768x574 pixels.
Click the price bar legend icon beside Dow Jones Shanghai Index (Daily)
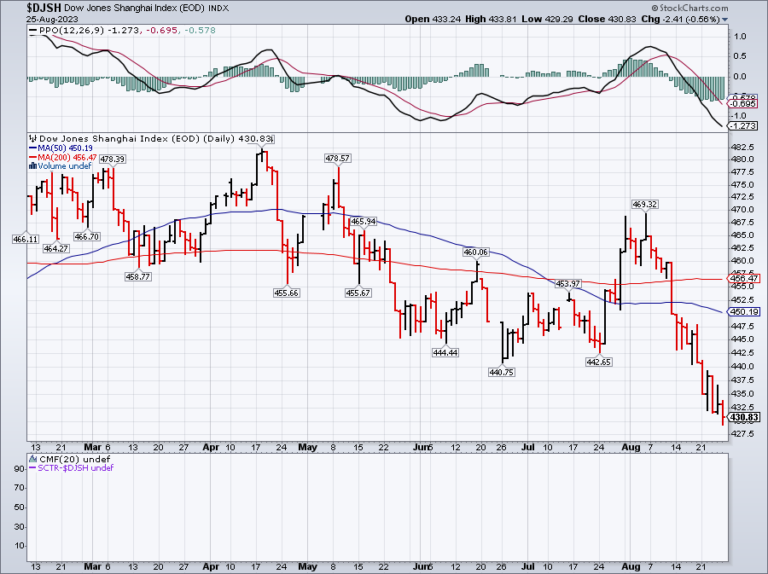click(x=31, y=138)
